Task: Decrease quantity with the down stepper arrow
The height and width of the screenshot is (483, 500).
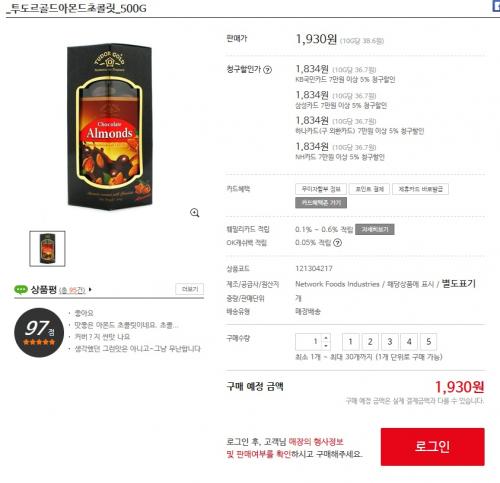Action: pyautogui.click(x=326, y=345)
